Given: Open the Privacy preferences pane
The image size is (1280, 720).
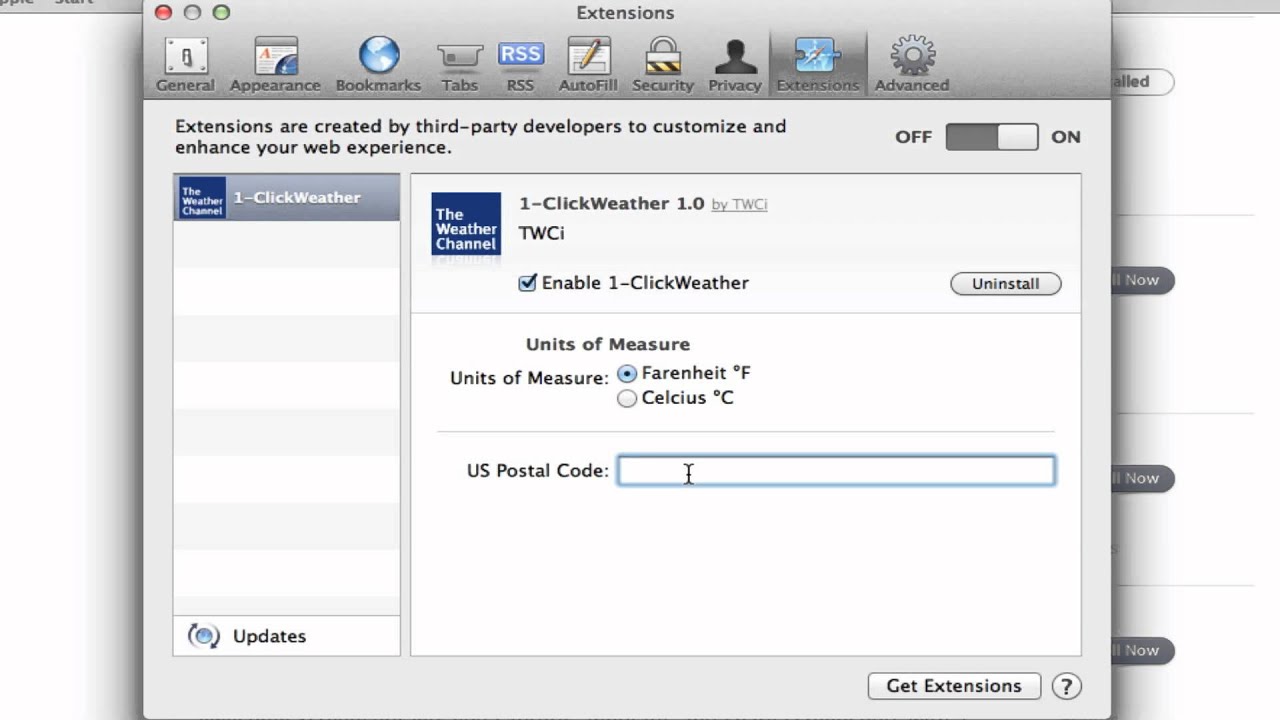Looking at the screenshot, I should click(x=735, y=65).
